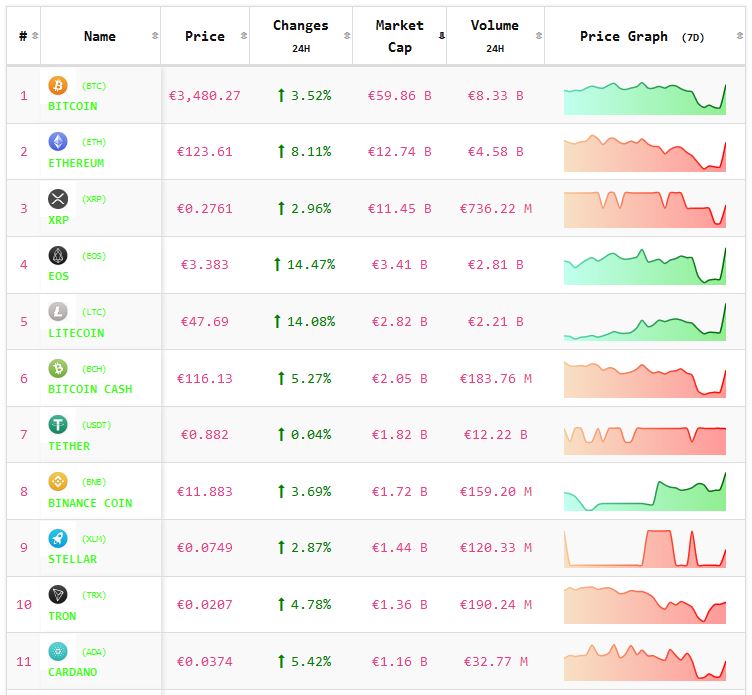
Task: Click the Ethereum diamond logo icon
Action: [58, 142]
